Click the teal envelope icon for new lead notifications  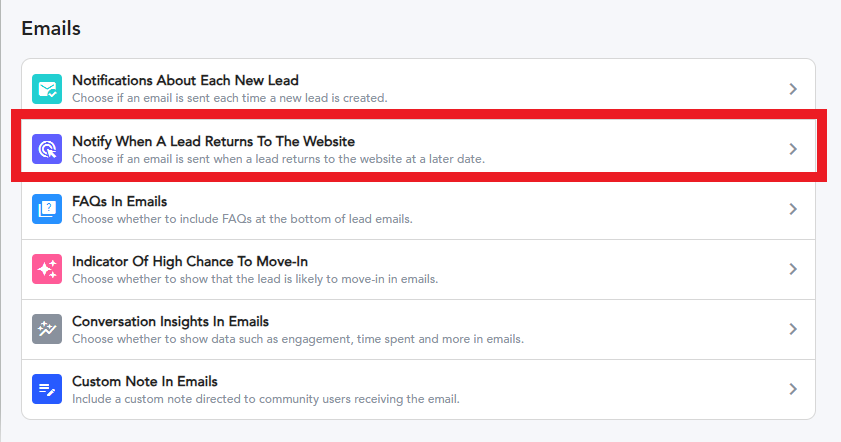47,89
